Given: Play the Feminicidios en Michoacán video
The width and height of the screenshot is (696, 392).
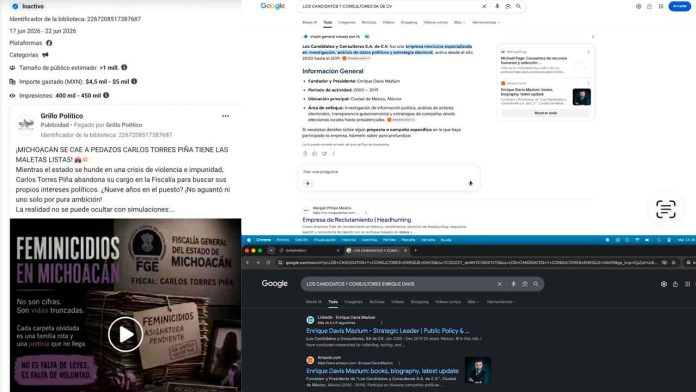Looking at the screenshot, I should coord(125,334).
